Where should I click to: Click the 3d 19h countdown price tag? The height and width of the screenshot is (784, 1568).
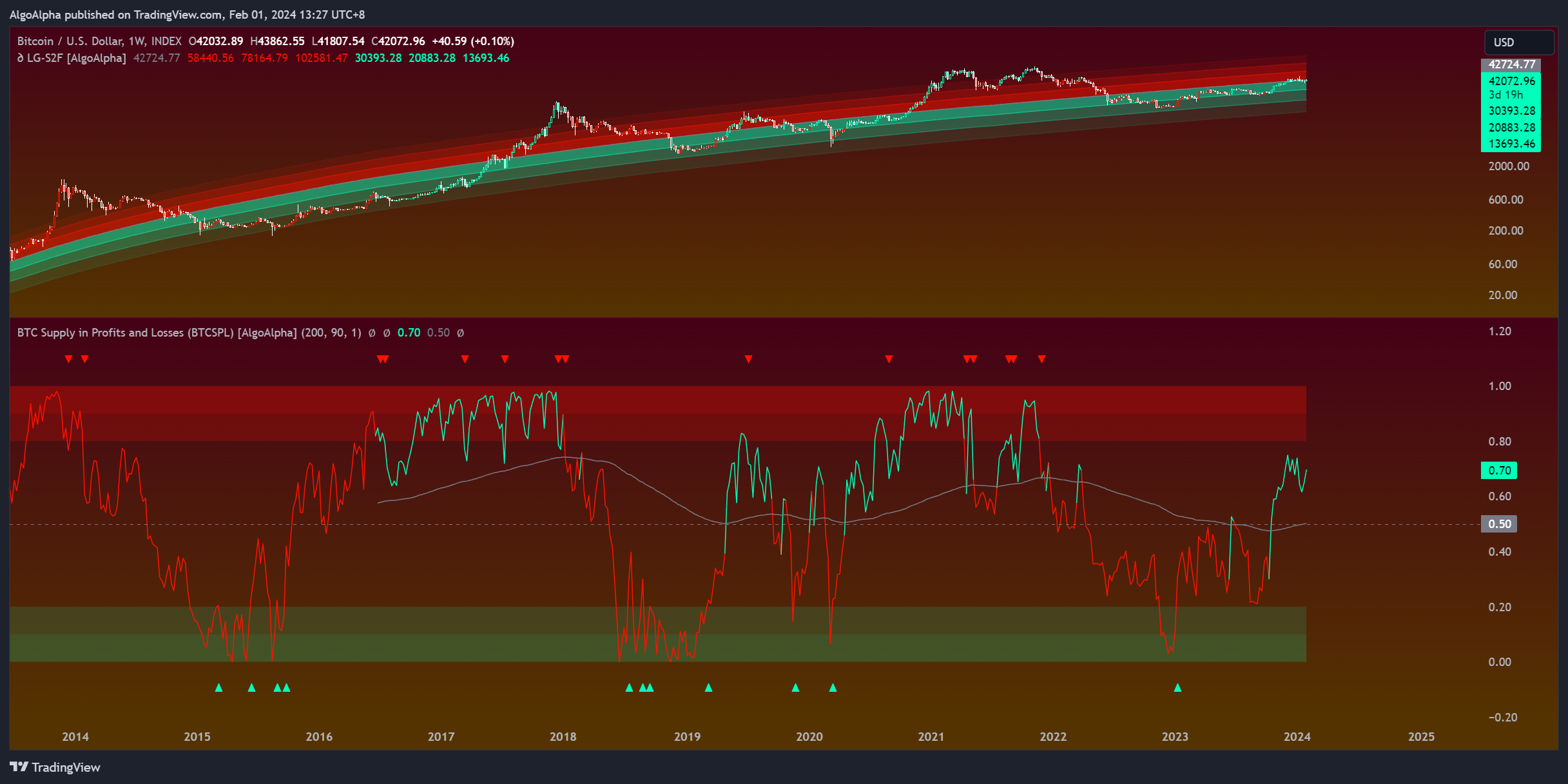[x=1506, y=95]
